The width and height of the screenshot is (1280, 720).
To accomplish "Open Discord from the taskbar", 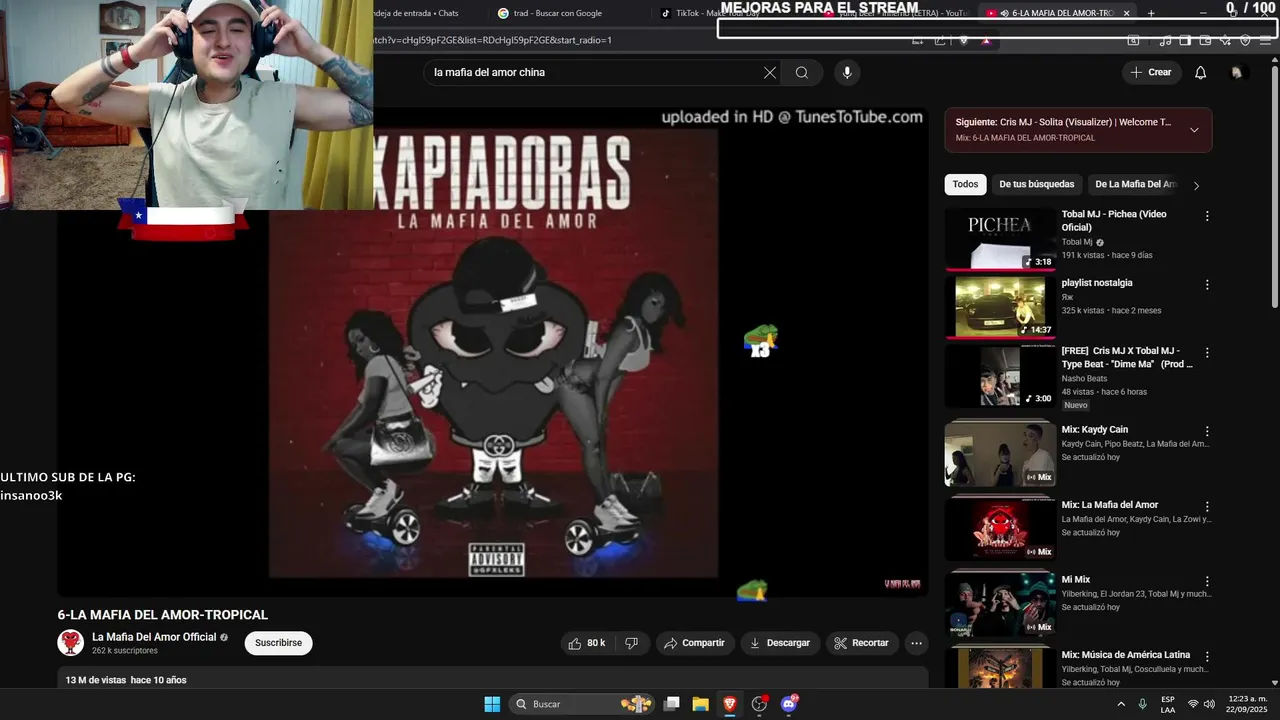I will [789, 704].
